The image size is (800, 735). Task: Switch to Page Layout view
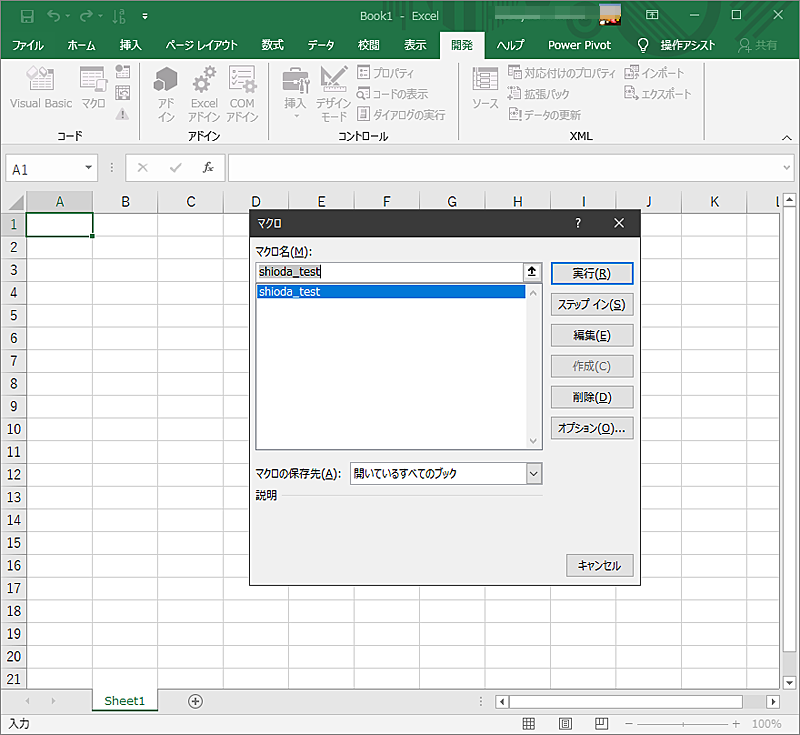[565, 723]
